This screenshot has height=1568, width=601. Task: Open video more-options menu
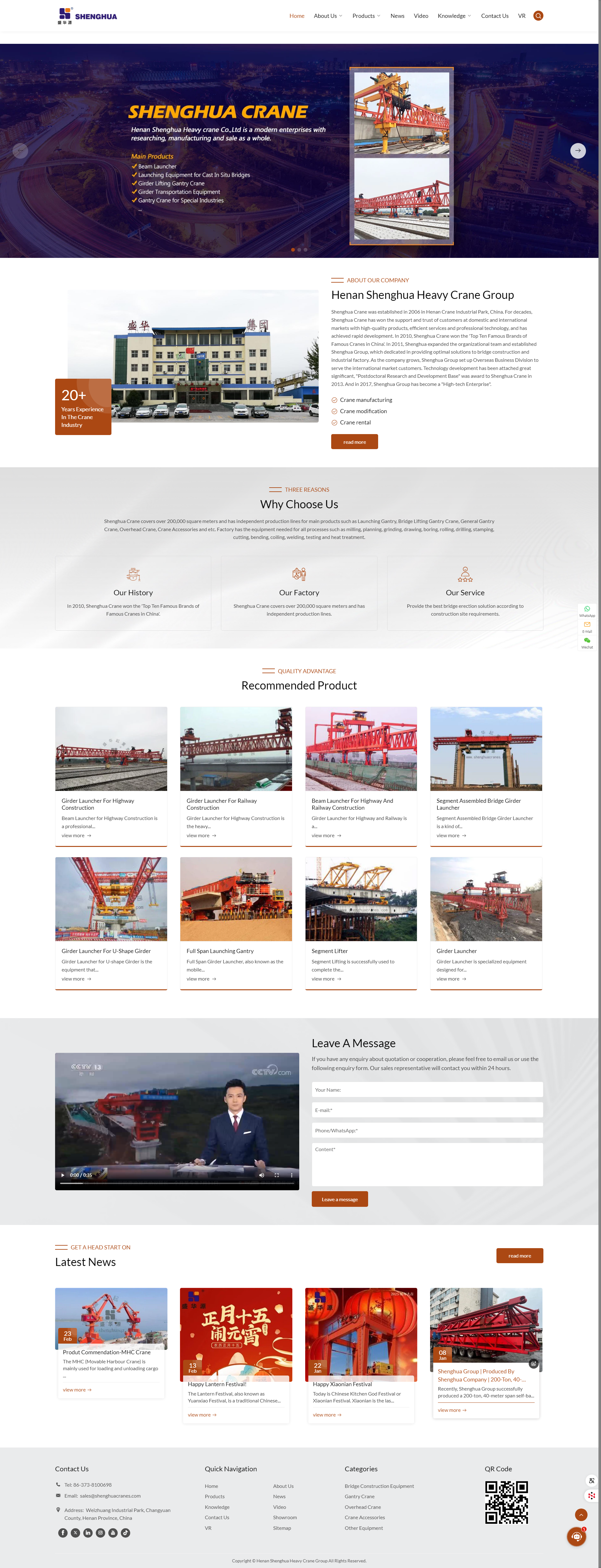click(291, 1175)
